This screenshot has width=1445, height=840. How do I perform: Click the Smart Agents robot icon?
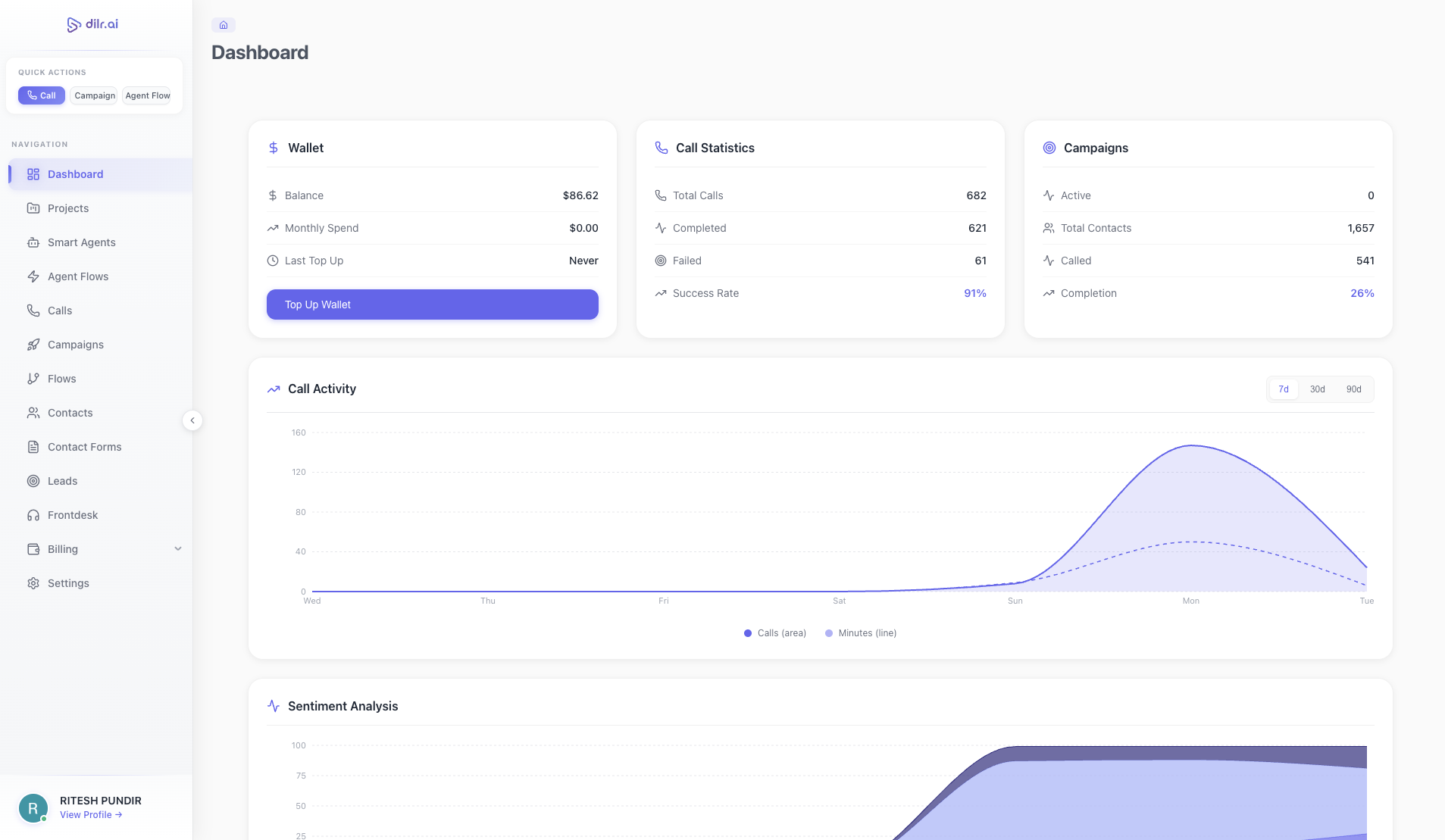[x=33, y=242]
